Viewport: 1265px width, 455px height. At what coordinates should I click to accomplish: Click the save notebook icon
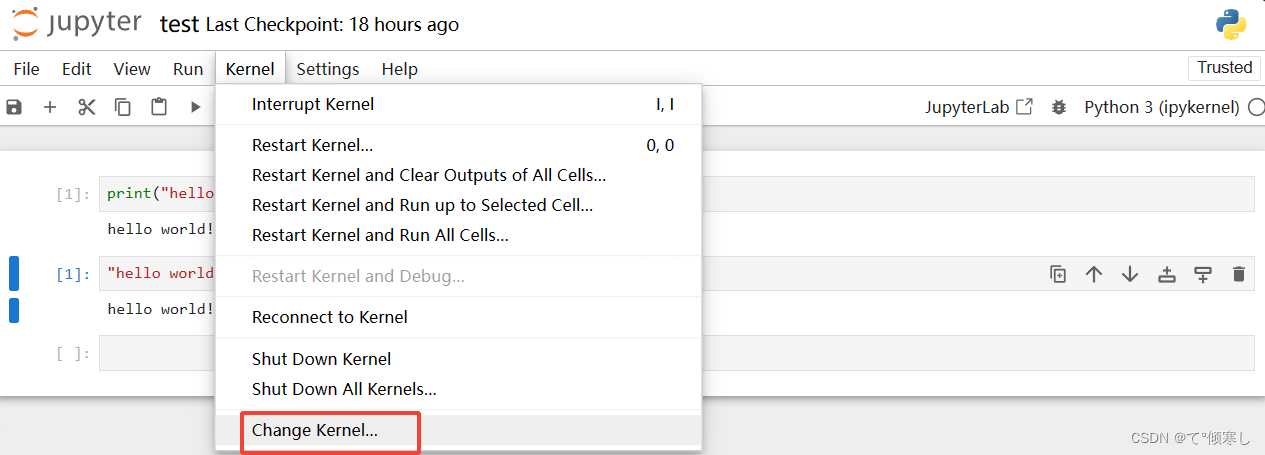14,107
